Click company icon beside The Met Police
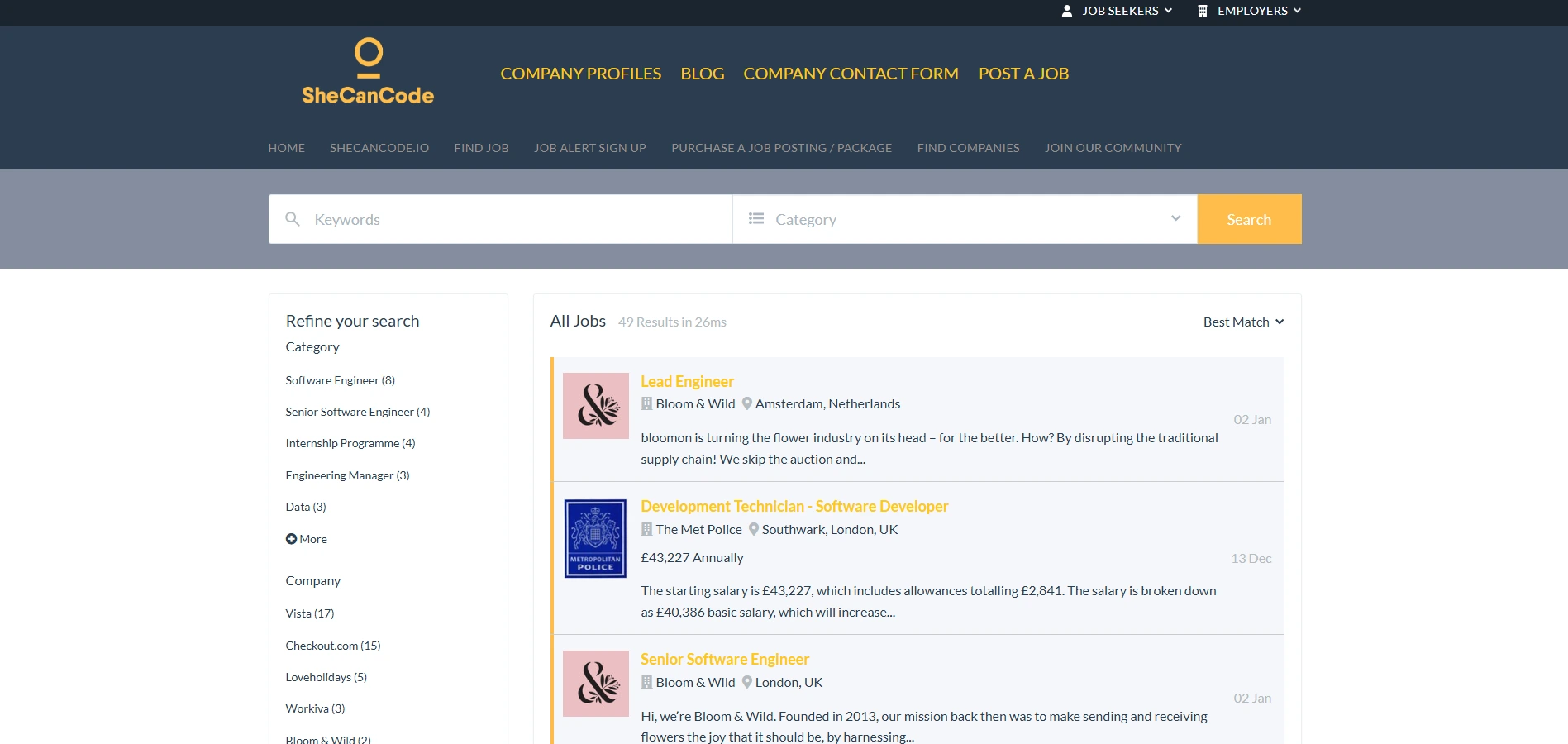 point(647,529)
